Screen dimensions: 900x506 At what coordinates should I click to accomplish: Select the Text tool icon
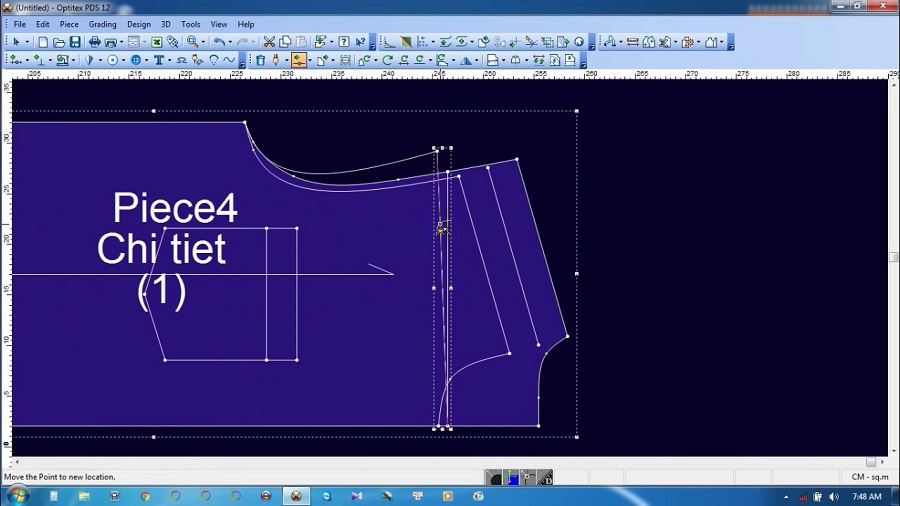(159, 60)
